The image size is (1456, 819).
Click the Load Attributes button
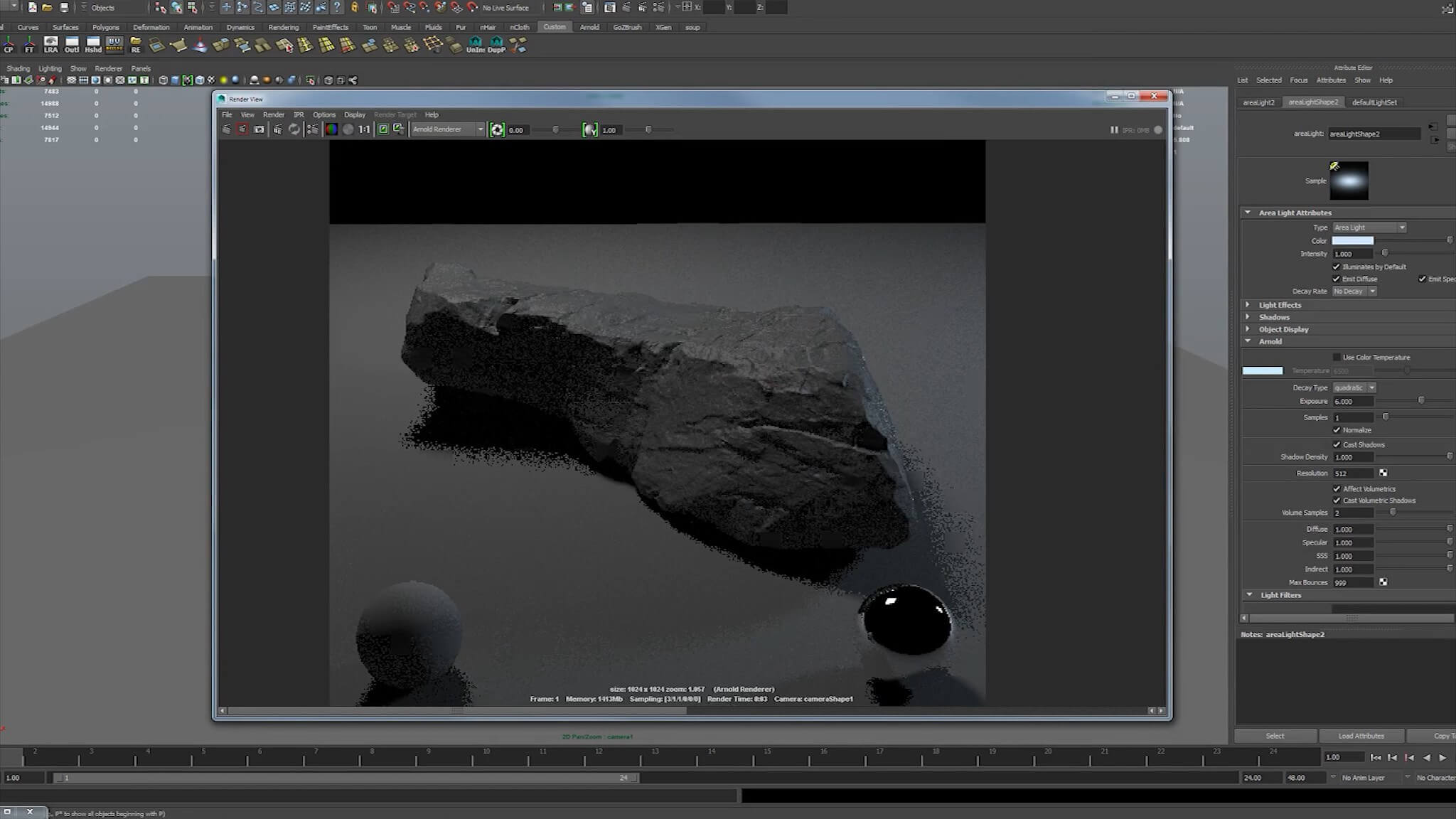[1361, 736]
